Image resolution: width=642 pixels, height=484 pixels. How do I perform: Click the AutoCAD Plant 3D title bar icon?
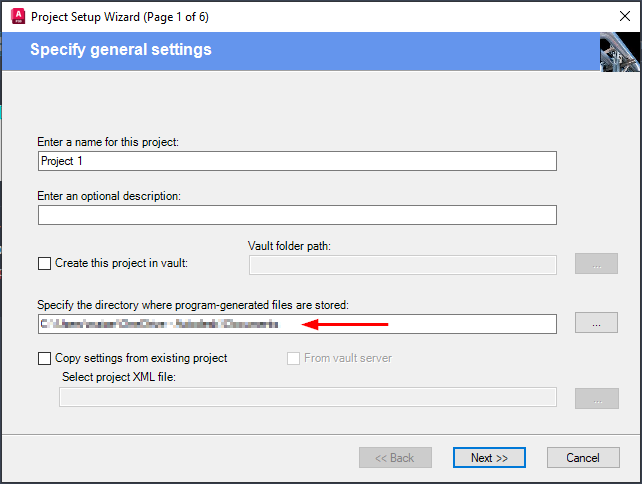point(16,17)
